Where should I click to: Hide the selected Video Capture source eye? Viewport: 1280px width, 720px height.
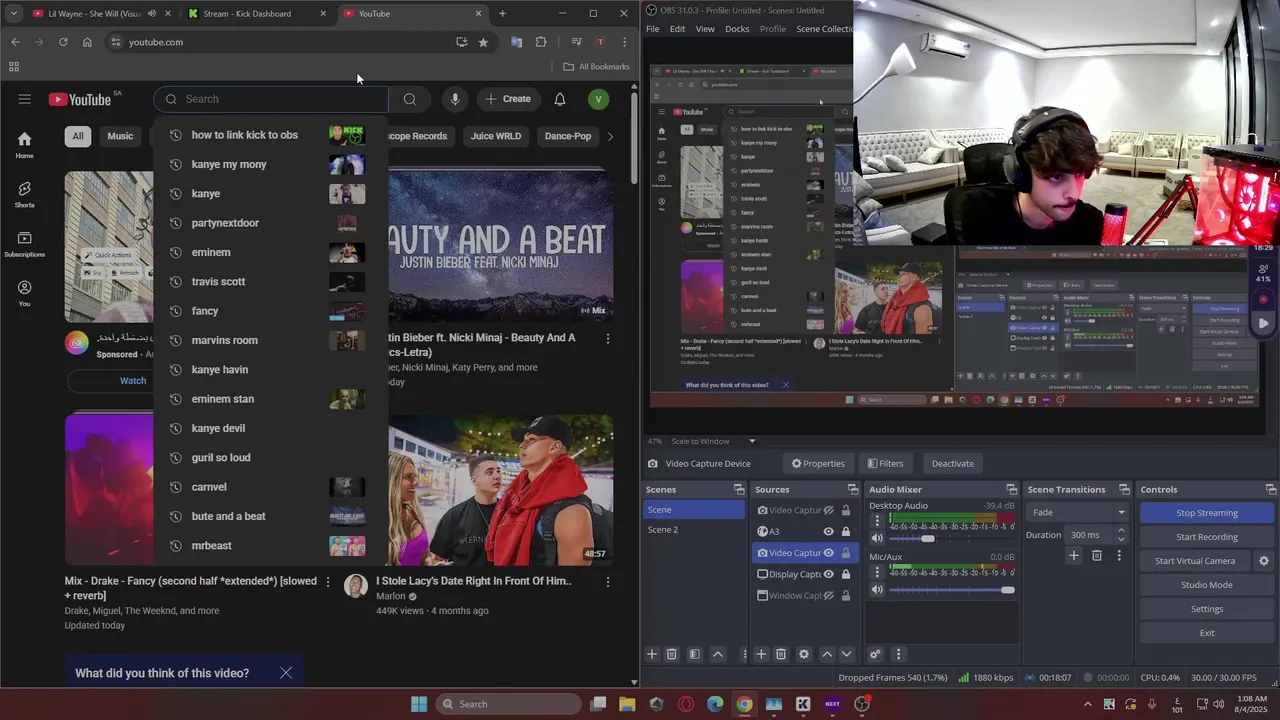(x=828, y=553)
